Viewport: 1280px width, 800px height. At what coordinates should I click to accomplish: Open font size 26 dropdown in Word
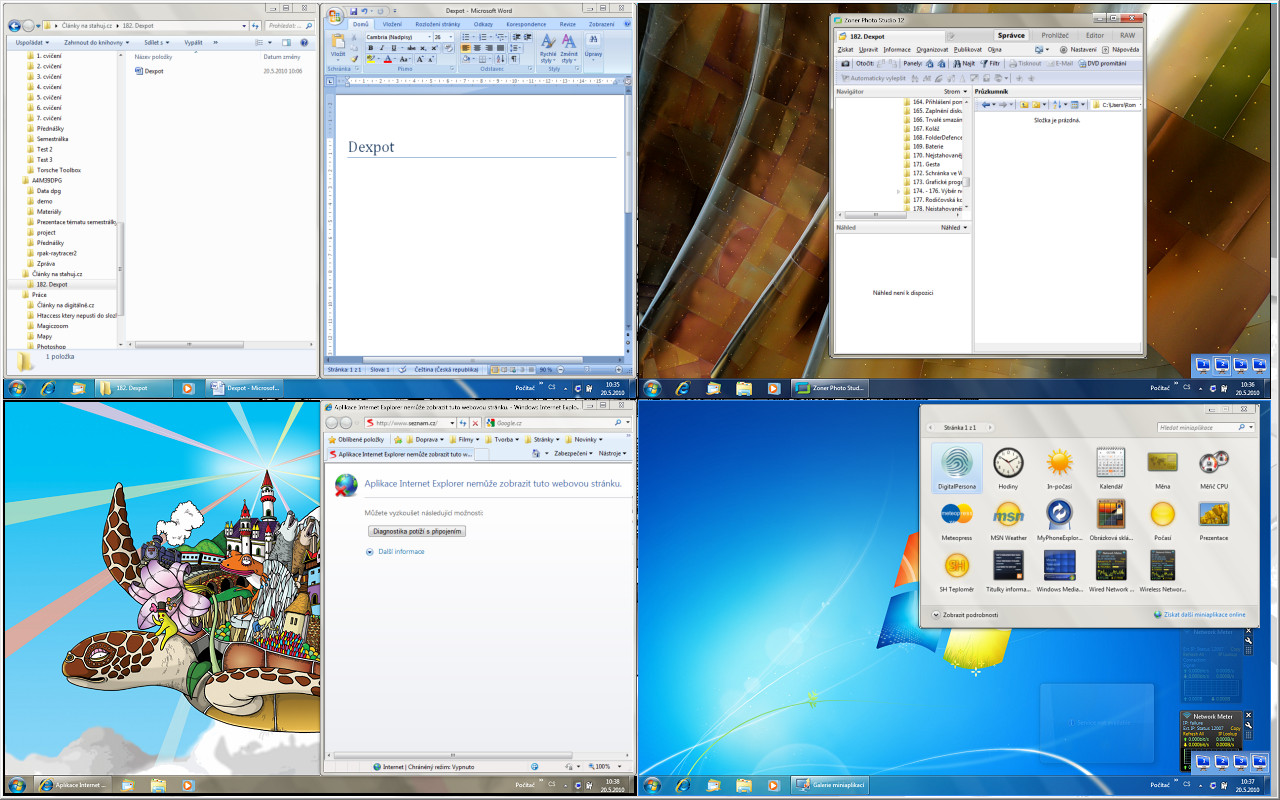452,37
